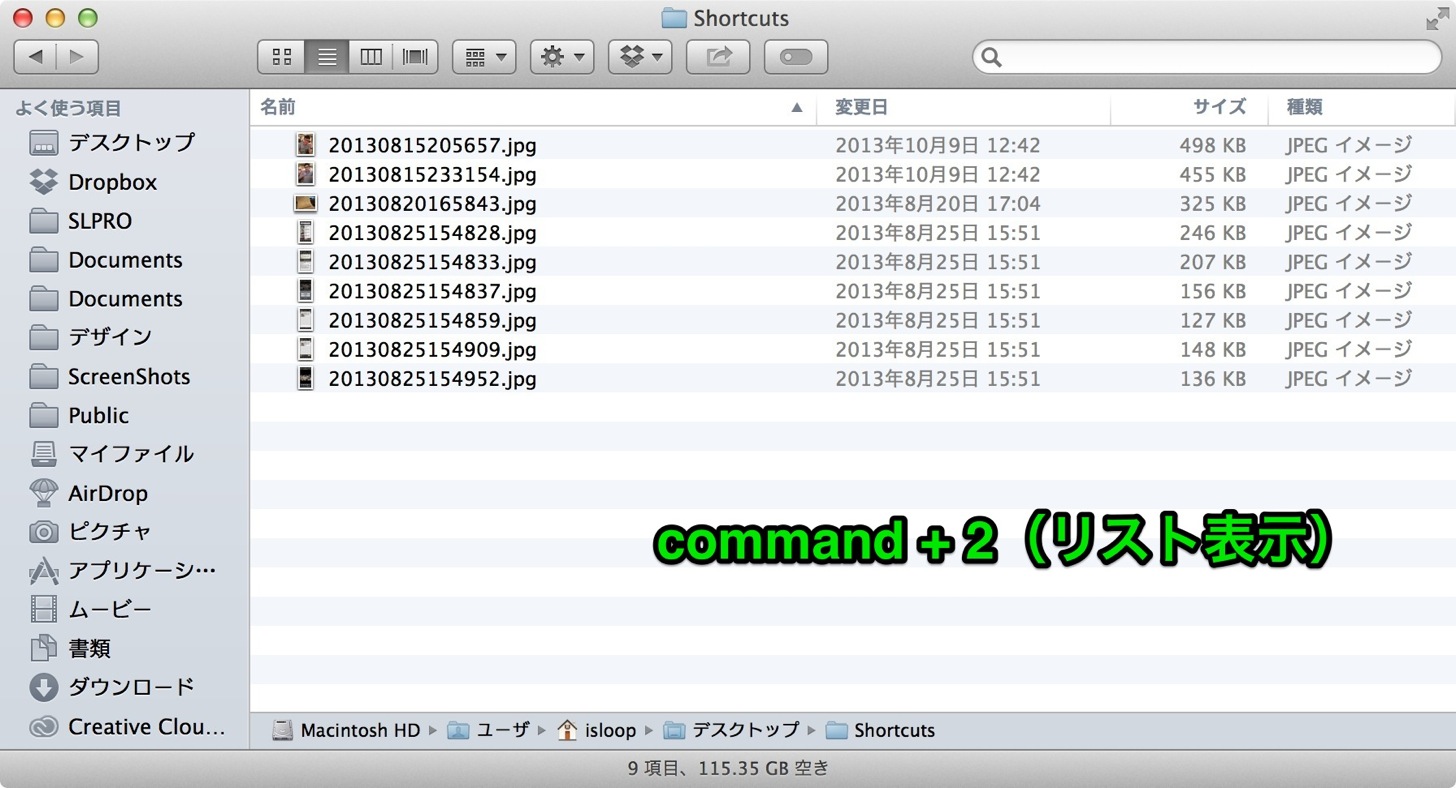The image size is (1456, 788).
Task: Switch to icon view
Action: click(x=281, y=57)
